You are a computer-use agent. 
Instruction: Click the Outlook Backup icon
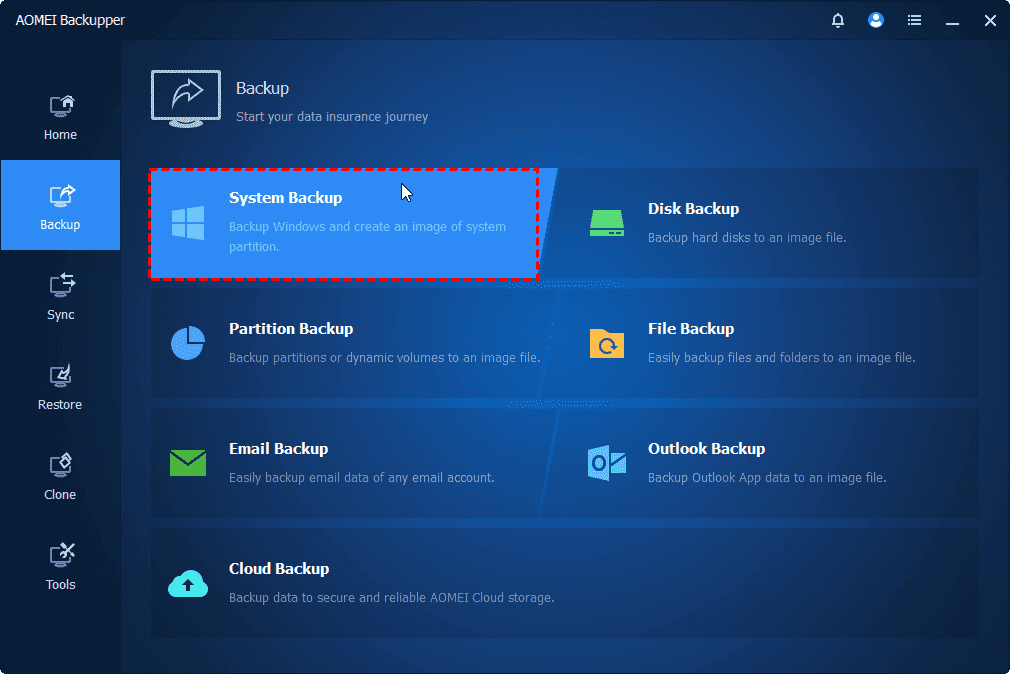tap(607, 463)
